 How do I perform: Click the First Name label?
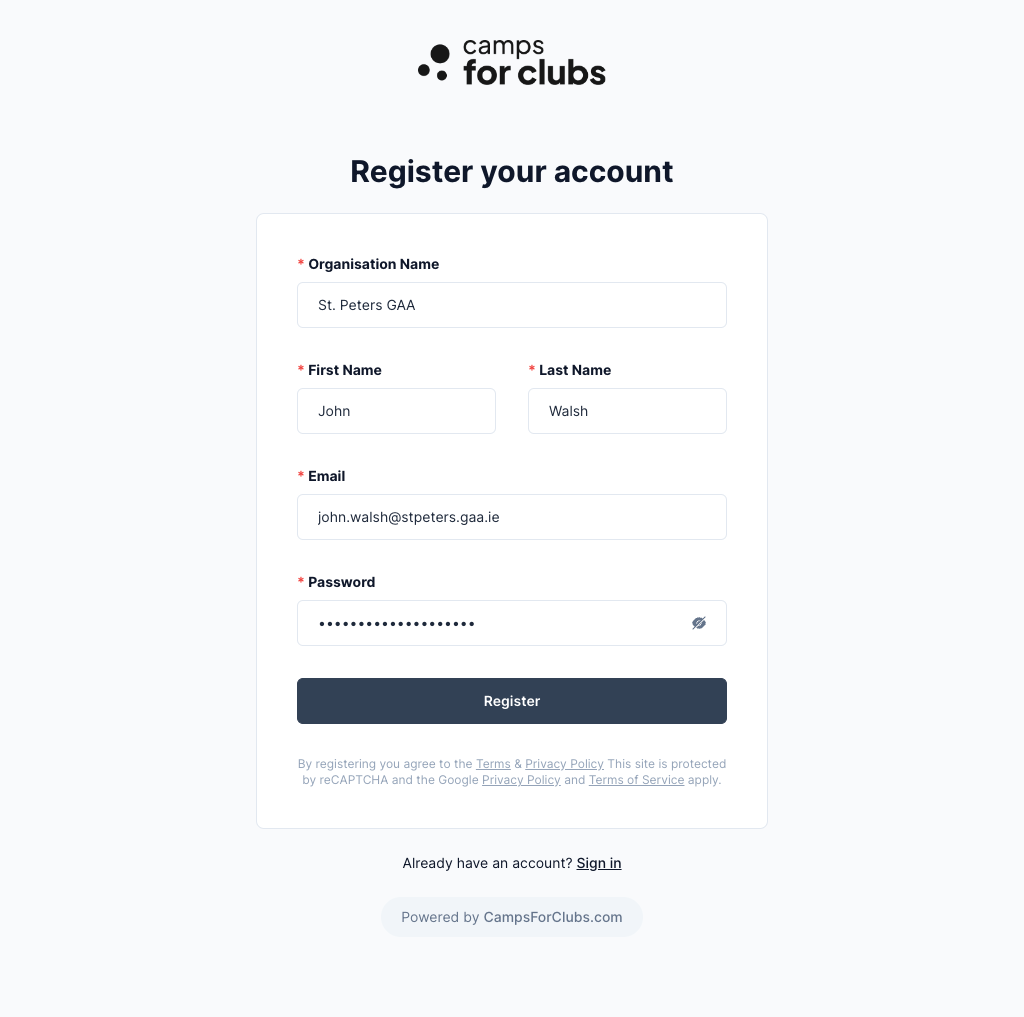click(345, 370)
